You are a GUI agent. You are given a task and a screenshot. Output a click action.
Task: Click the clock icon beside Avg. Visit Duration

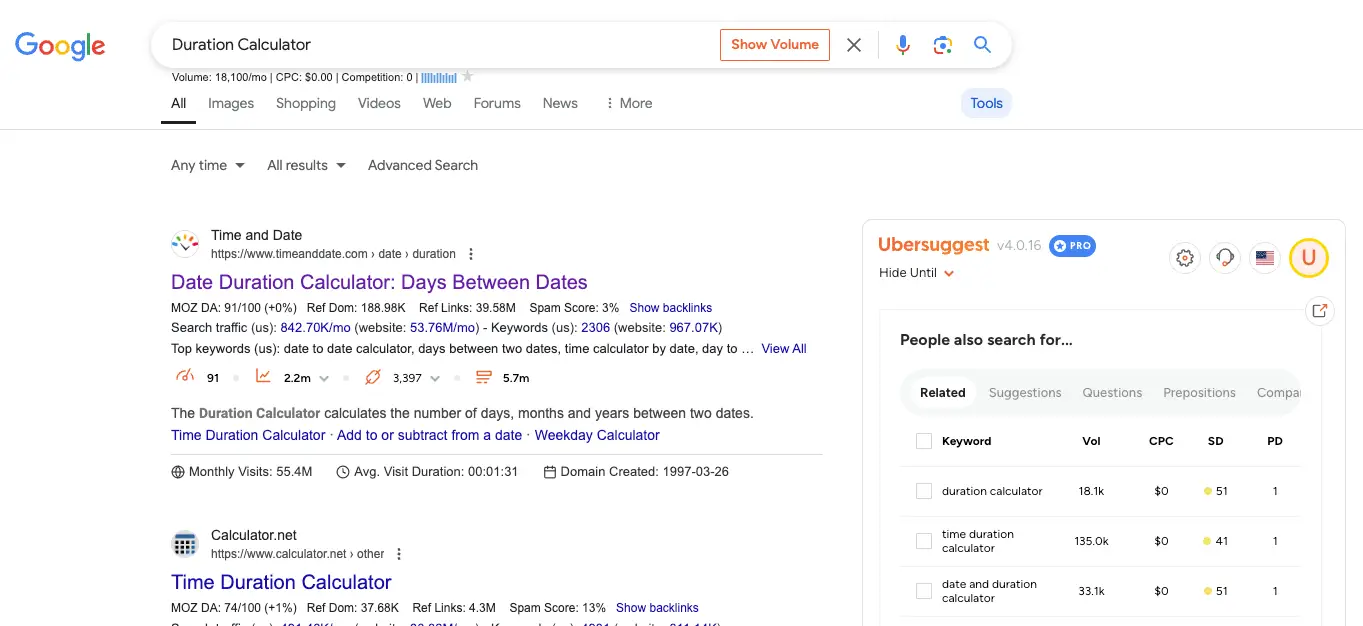click(x=343, y=472)
